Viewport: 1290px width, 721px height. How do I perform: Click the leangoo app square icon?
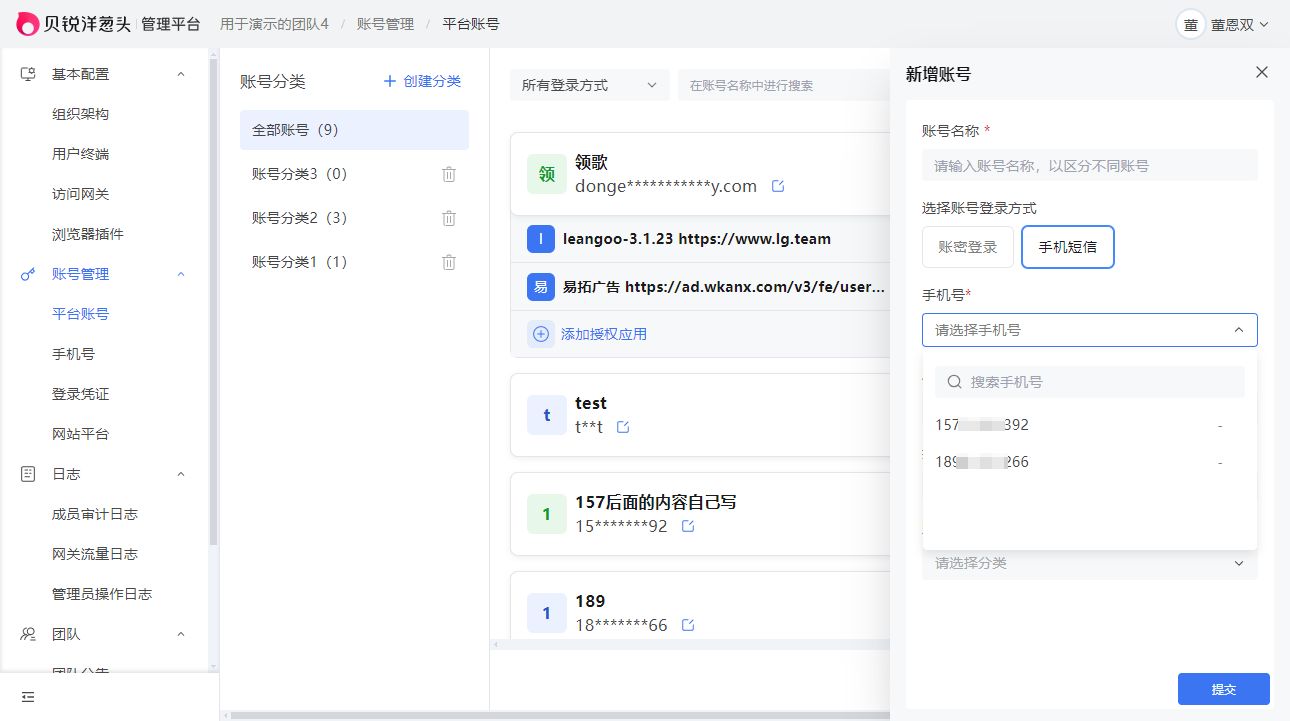click(x=541, y=239)
